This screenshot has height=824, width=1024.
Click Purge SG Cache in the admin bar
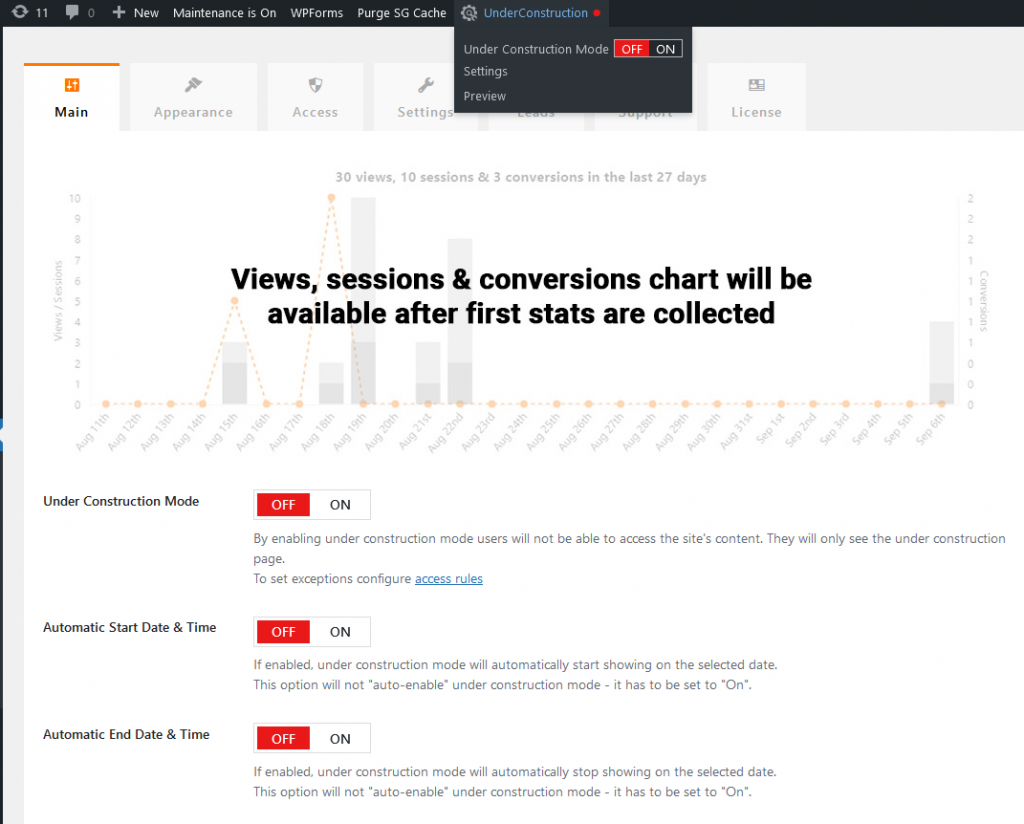(402, 12)
